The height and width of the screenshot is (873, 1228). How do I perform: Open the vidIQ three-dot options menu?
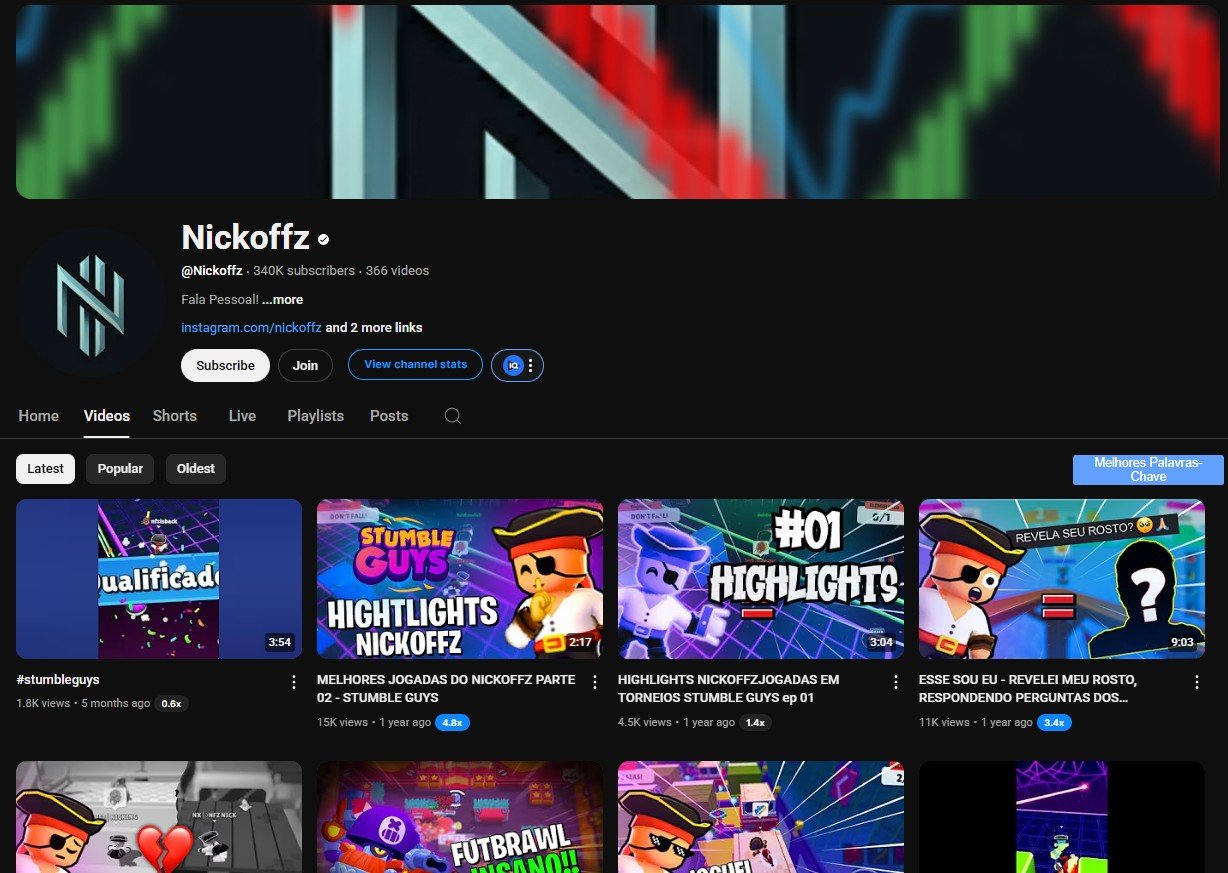pos(531,365)
